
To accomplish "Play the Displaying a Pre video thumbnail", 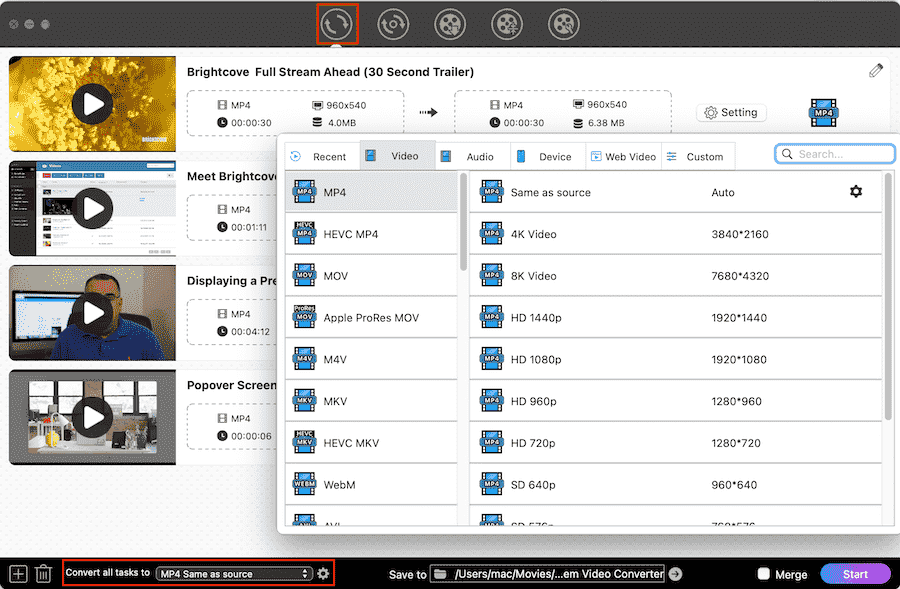I will point(92,313).
